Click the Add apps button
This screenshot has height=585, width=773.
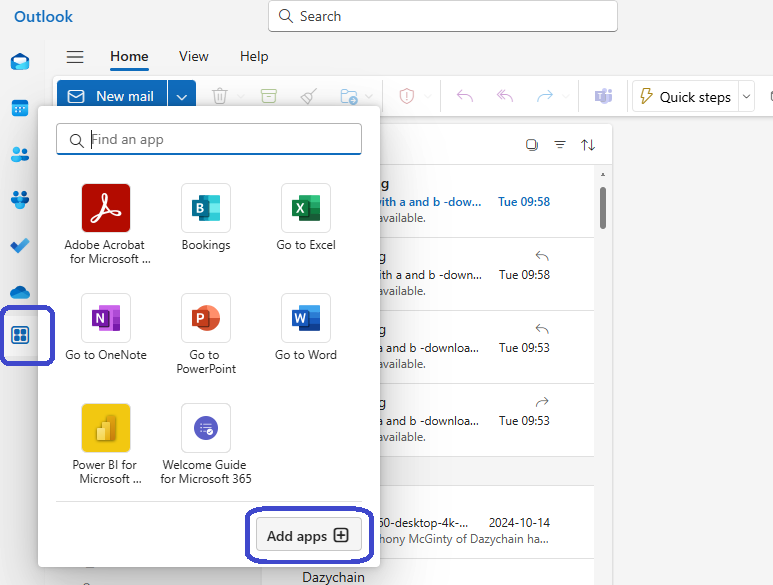308,536
